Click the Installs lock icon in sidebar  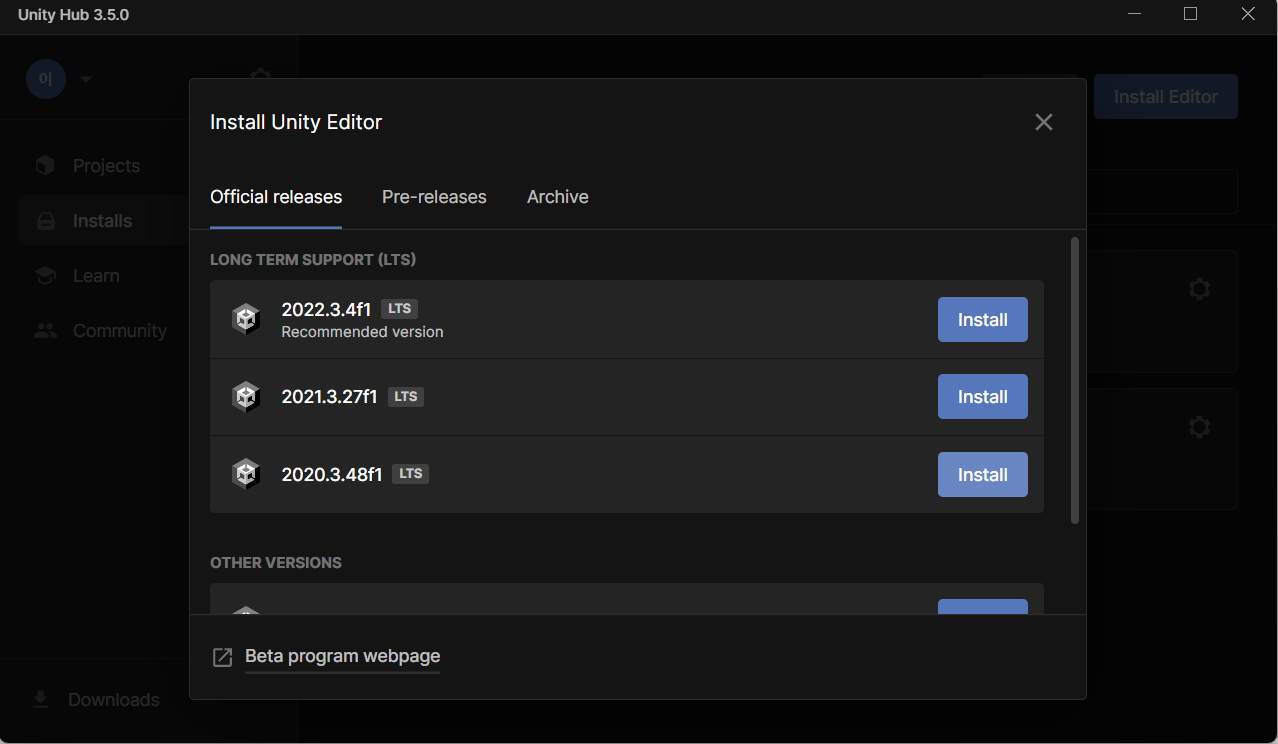[46, 221]
